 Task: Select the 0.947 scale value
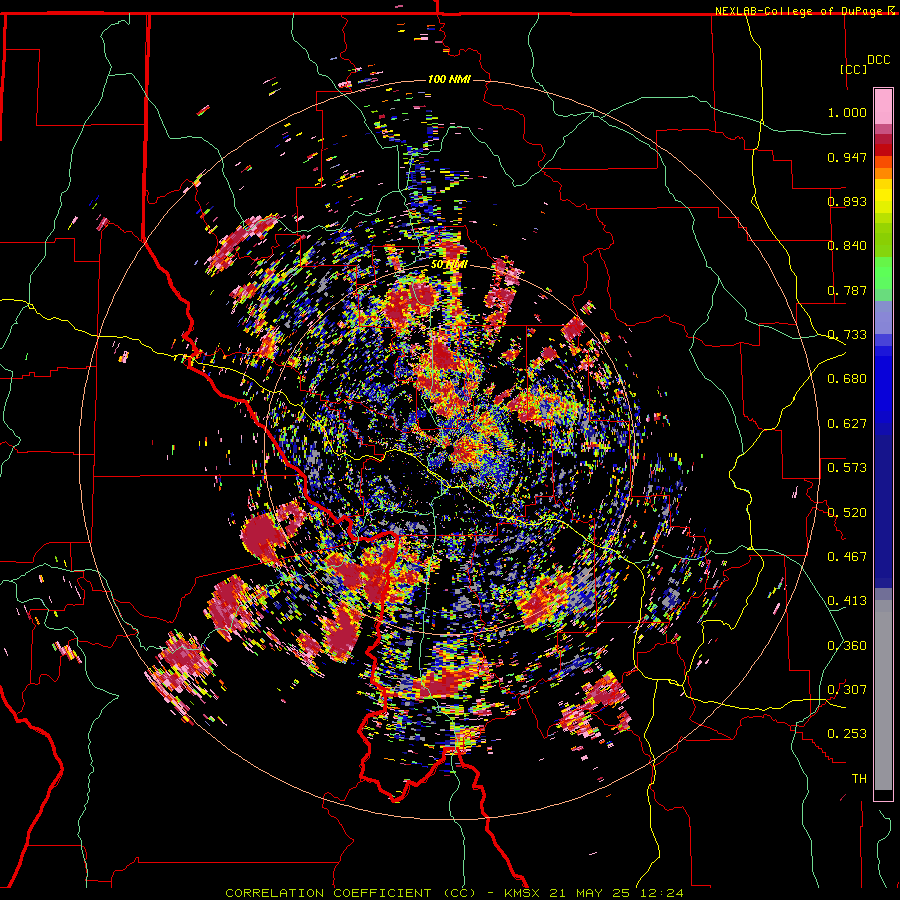click(x=847, y=157)
